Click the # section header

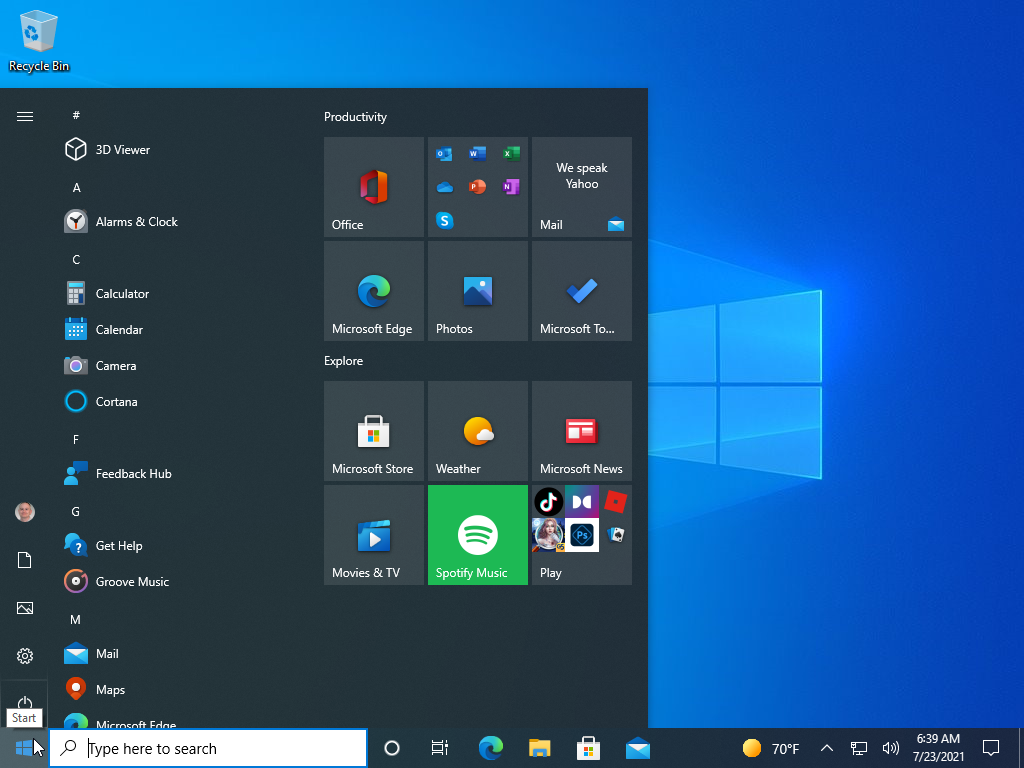76,116
